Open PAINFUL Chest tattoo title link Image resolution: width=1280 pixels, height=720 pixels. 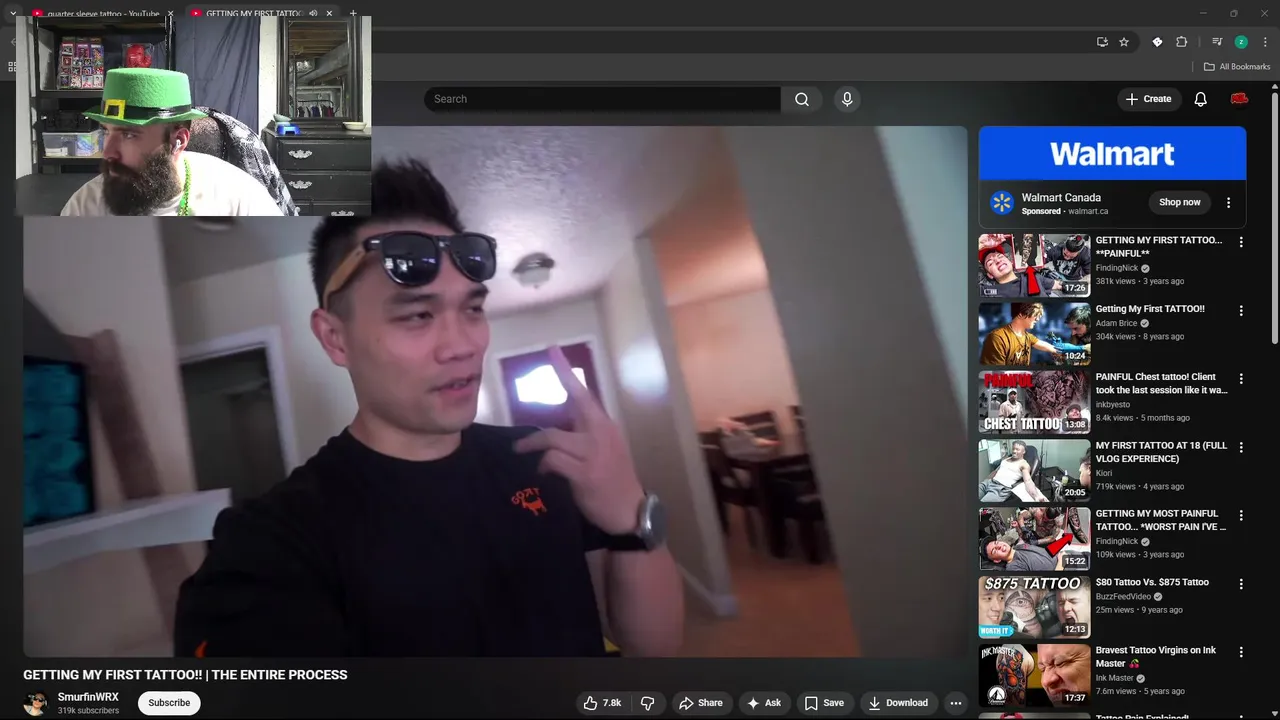1161,383
